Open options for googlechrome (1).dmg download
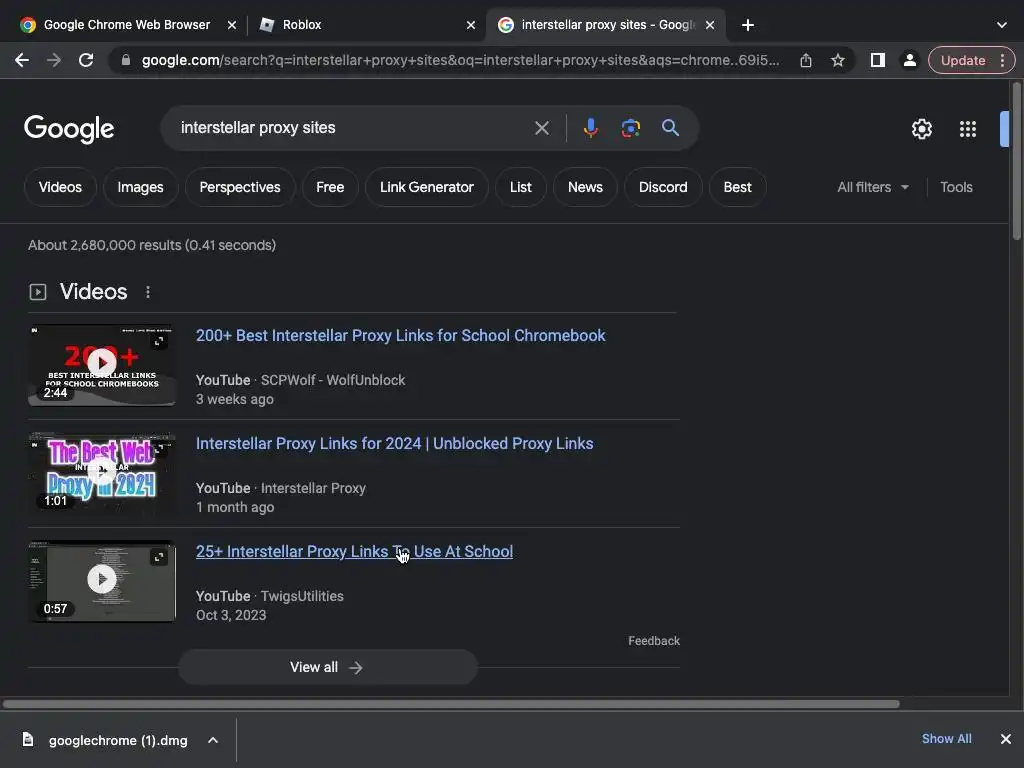 (x=213, y=740)
